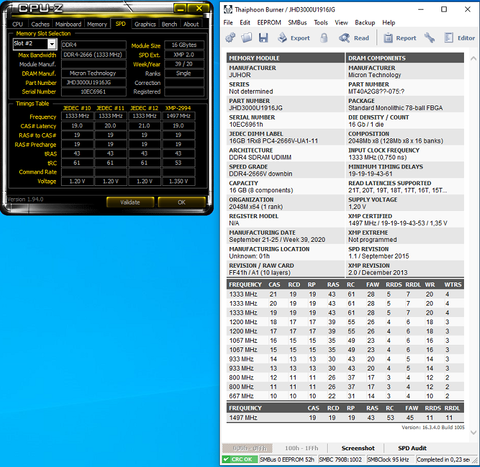The width and height of the screenshot is (480, 467).
Task: Click the OK button in CPU-Z
Action: pyautogui.click(x=182, y=202)
